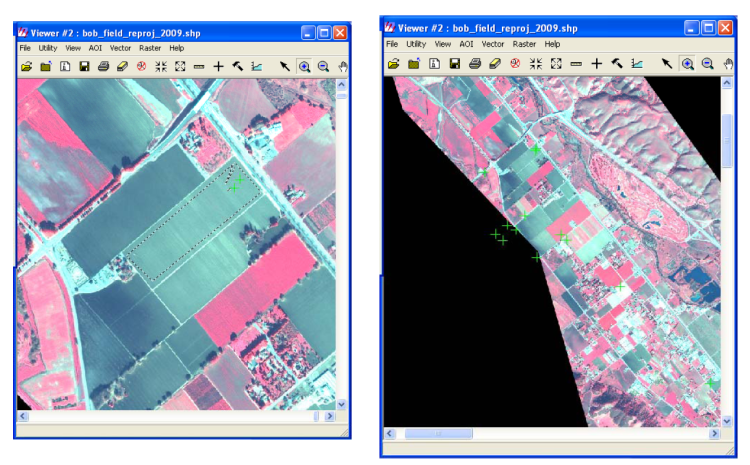Click the outward arrows zoom icon in left viewer
750x465 pixels.
[x=180, y=66]
